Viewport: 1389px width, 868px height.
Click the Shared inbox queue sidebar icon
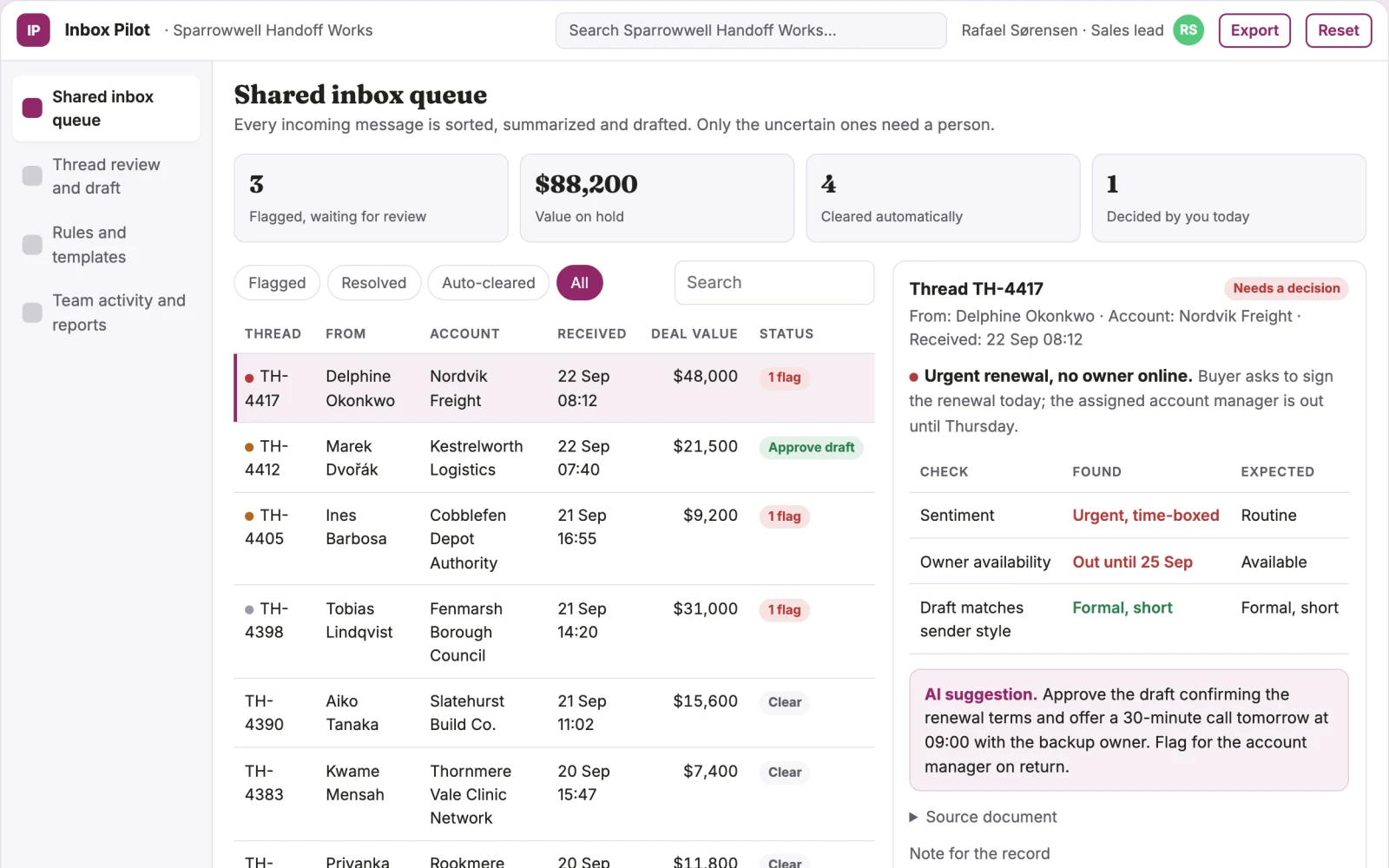pyautogui.click(x=32, y=108)
